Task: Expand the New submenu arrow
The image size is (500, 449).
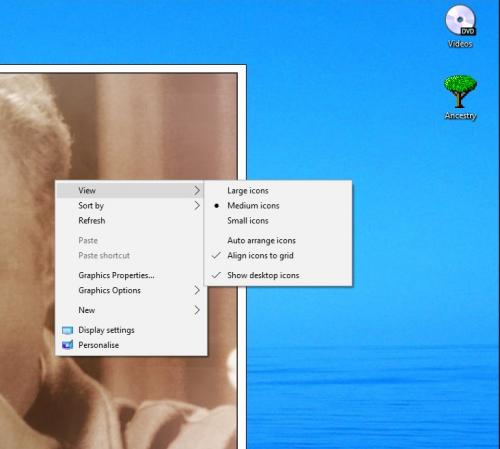Action: [197, 310]
